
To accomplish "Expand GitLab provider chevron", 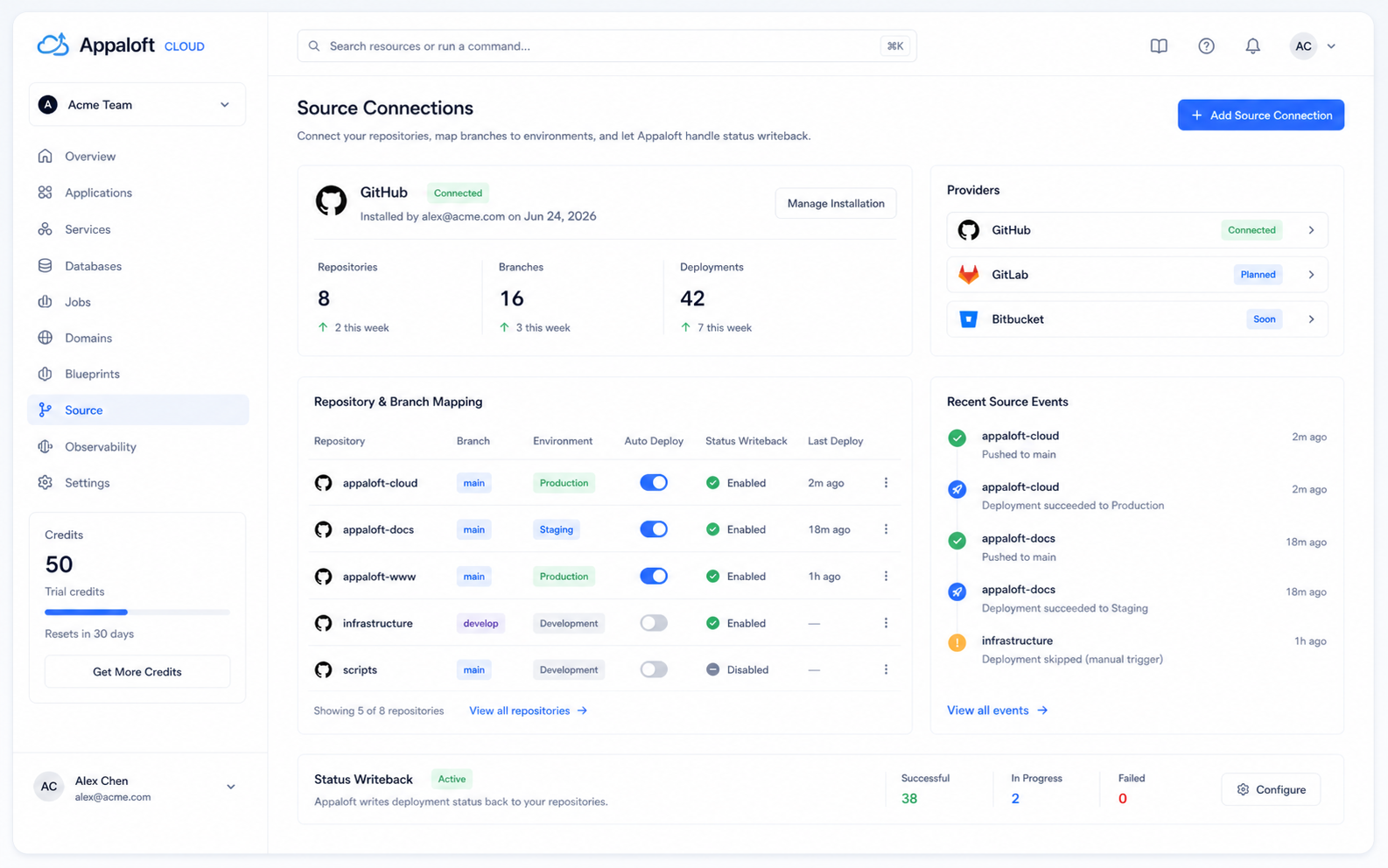I will (1311, 275).
